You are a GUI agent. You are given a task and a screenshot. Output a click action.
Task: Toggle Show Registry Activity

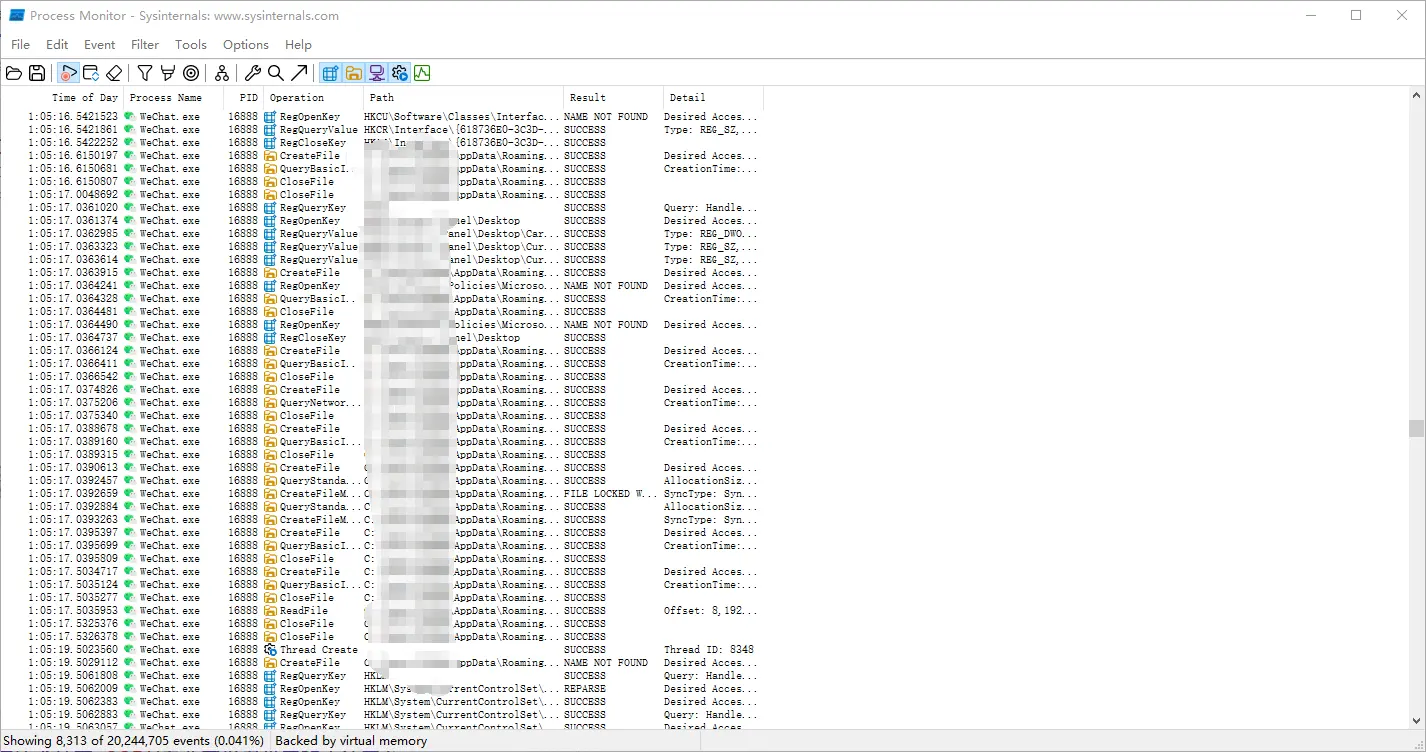click(x=330, y=73)
